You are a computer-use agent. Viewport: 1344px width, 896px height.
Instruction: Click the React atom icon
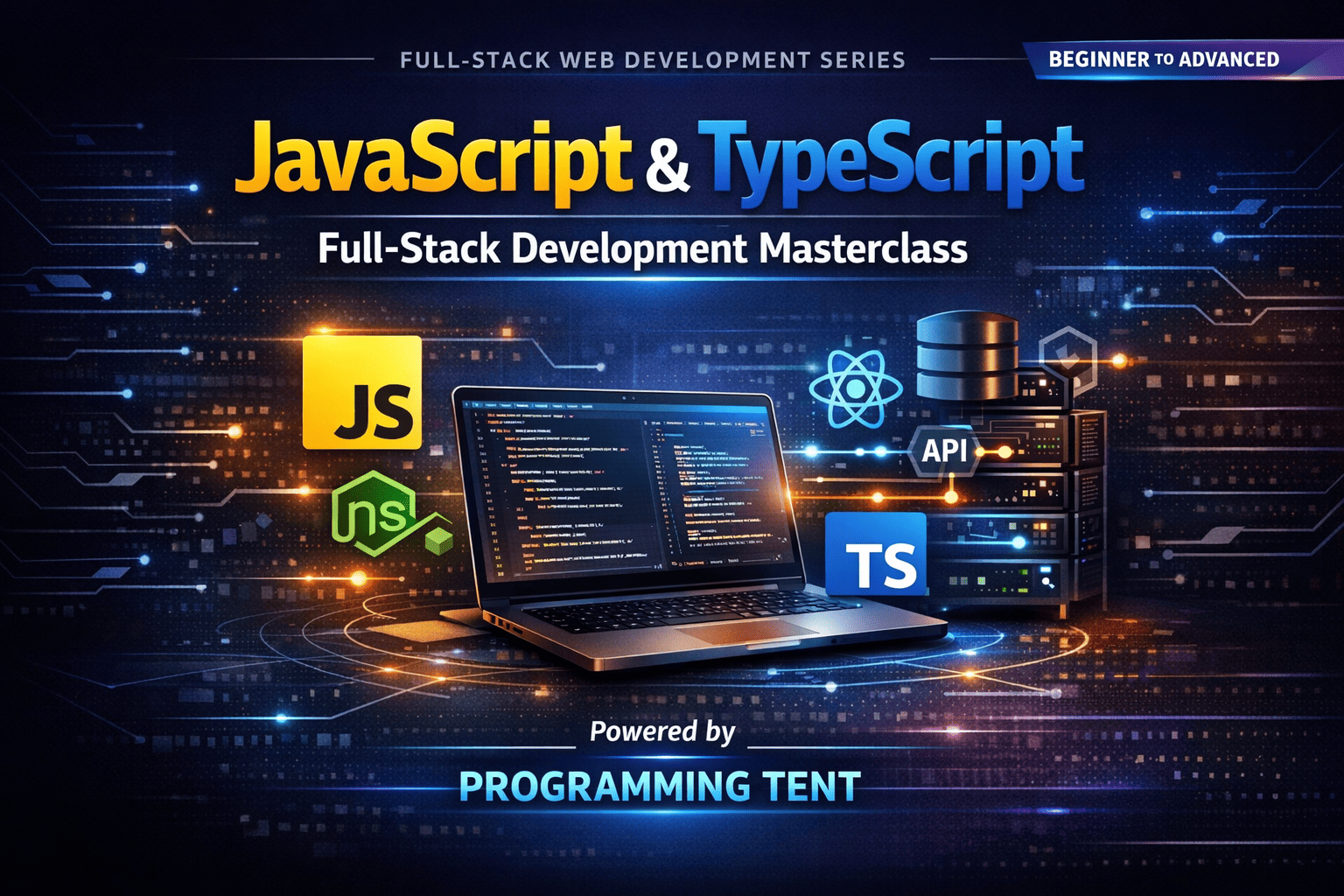(x=855, y=388)
